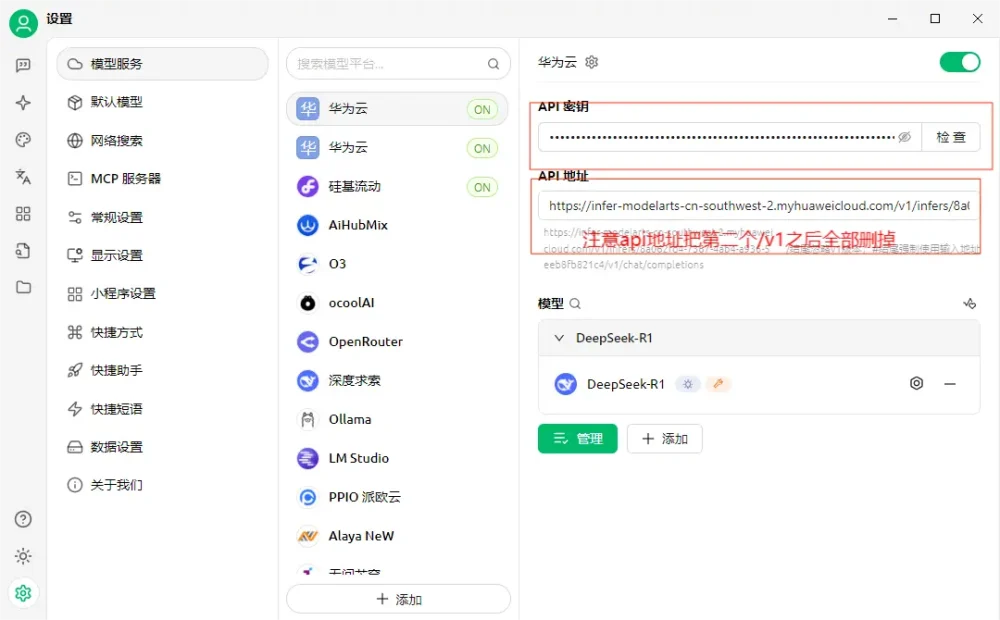1000x620 pixels.
Task: Open the chat assistant sidebar icon
Action: point(23,65)
